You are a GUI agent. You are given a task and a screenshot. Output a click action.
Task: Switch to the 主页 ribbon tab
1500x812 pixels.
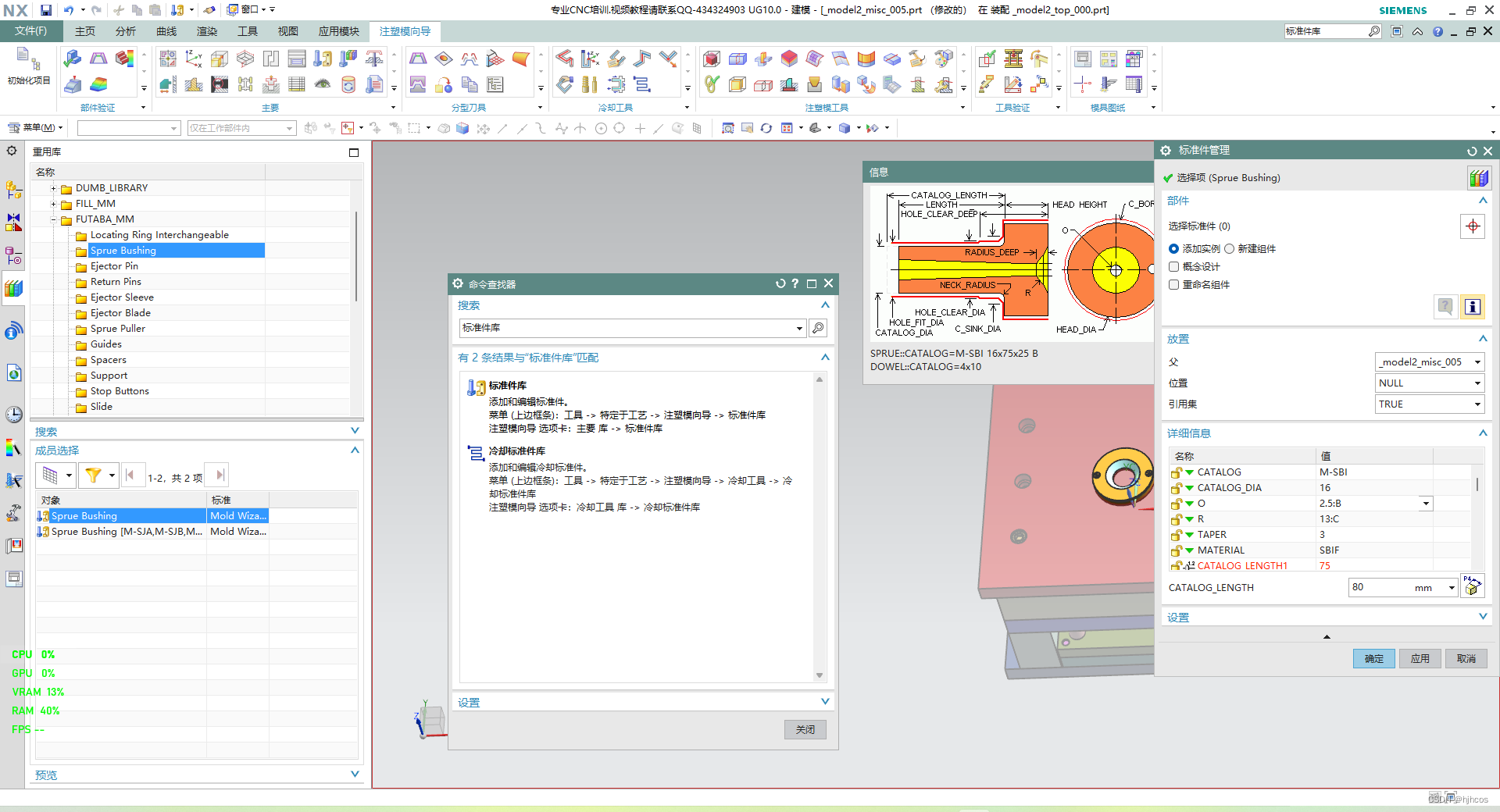tap(85, 31)
